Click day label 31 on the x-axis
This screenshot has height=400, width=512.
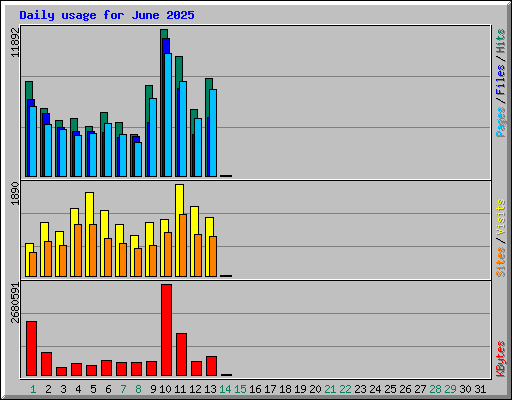(480, 389)
